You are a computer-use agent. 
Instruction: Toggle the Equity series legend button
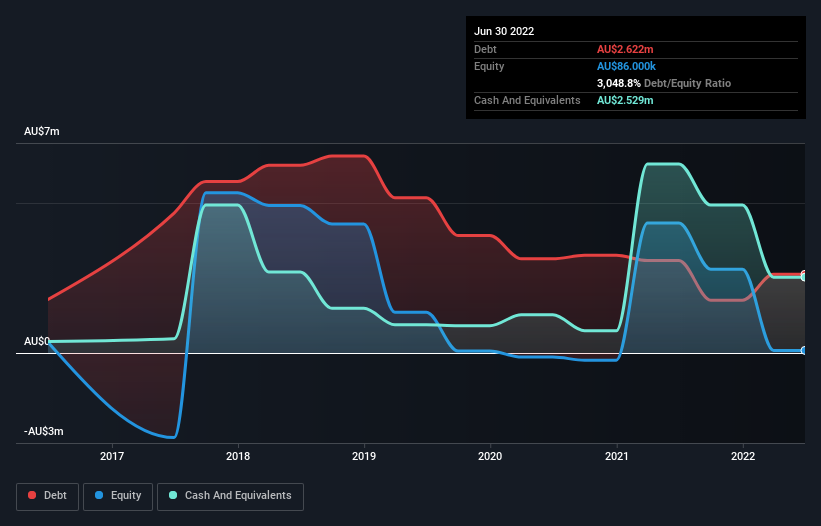tap(118, 496)
